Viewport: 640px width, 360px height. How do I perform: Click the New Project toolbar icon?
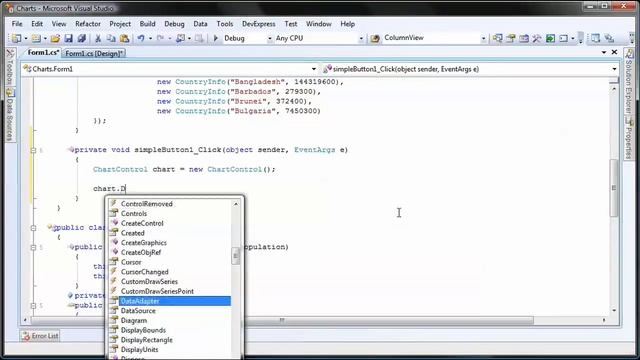[16, 38]
